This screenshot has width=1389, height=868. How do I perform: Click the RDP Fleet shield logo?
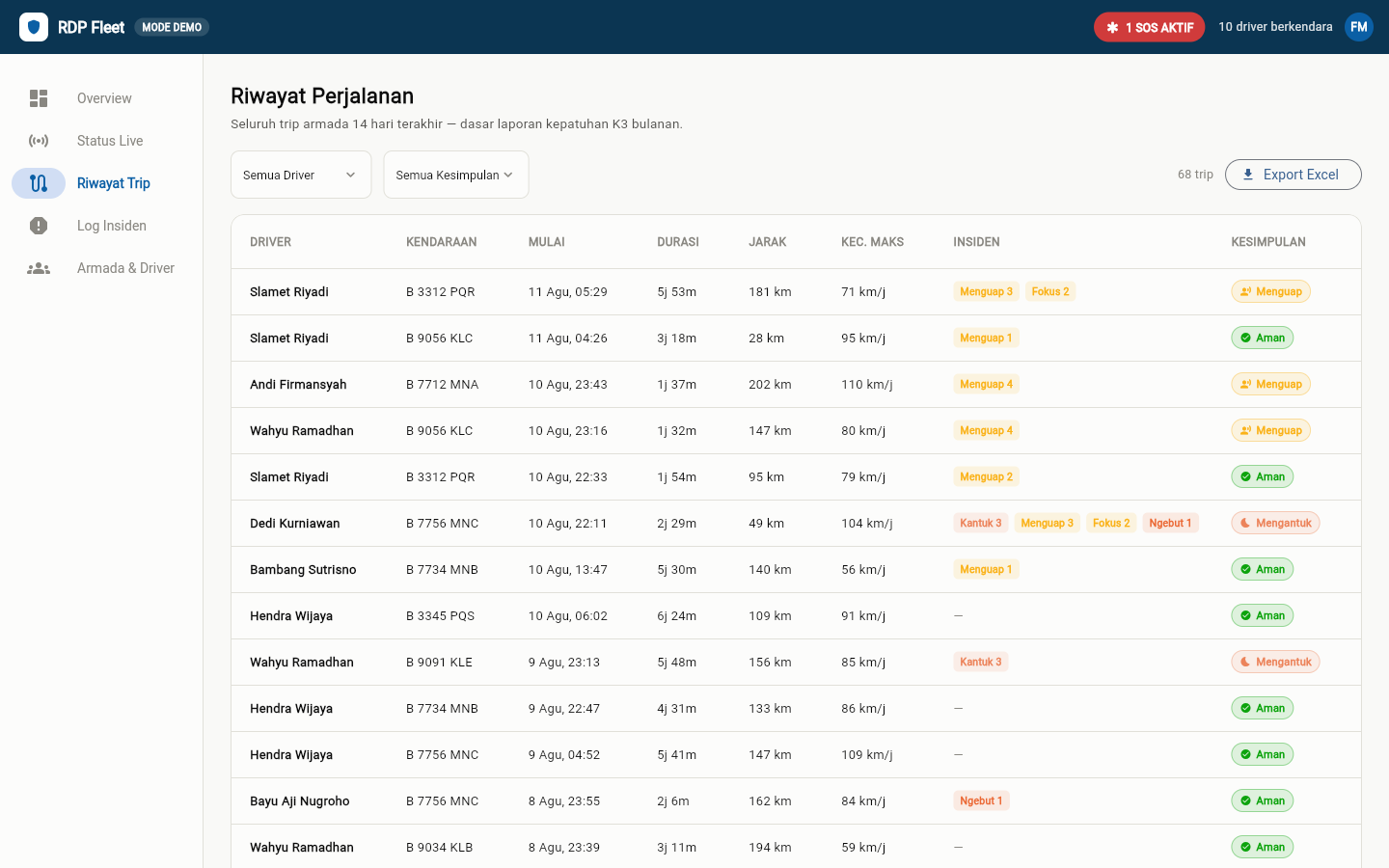click(x=34, y=27)
